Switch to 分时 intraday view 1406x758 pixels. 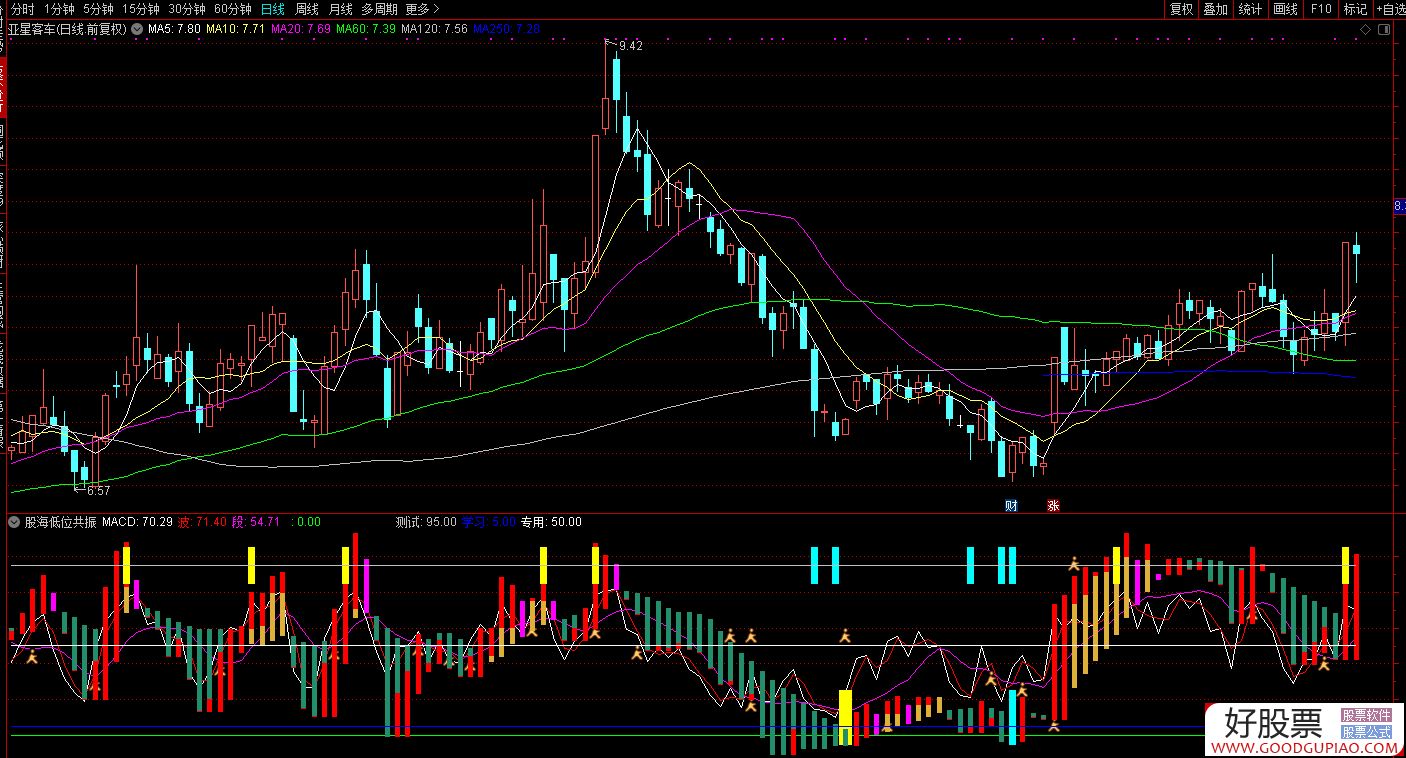coord(22,9)
